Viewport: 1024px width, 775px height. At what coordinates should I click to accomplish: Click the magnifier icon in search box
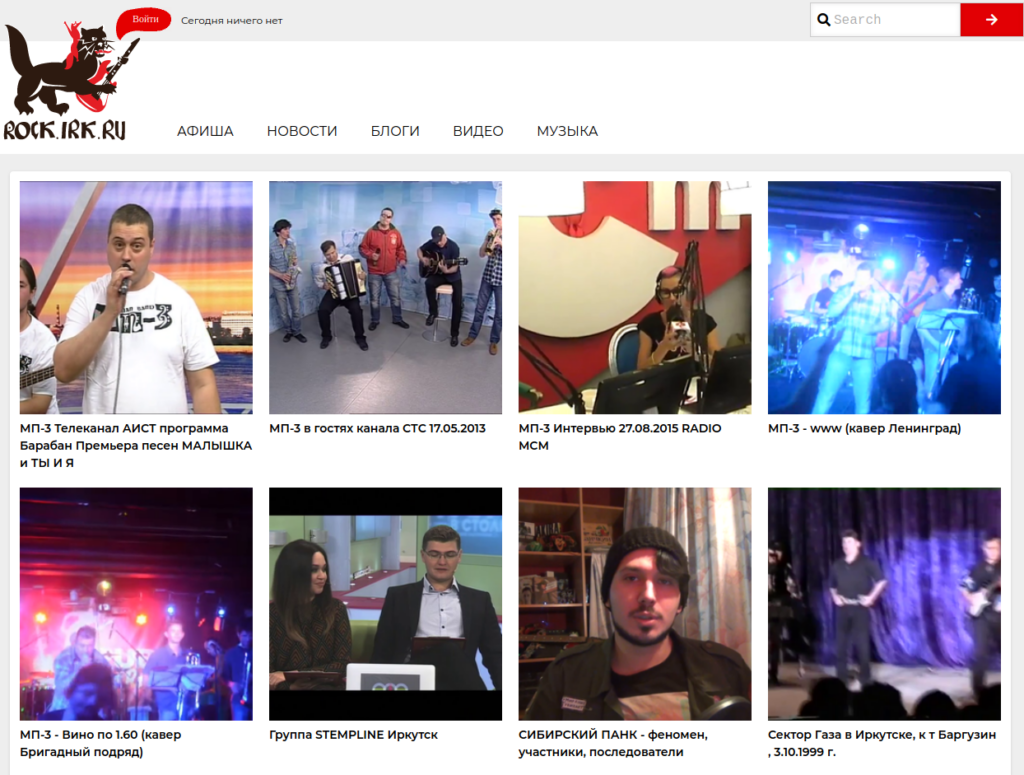coord(824,20)
